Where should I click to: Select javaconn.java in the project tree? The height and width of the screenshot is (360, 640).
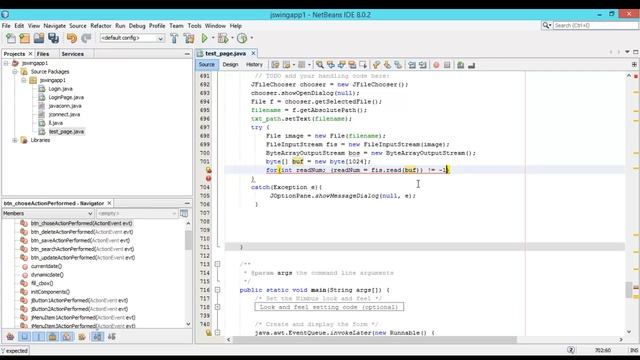(65, 106)
